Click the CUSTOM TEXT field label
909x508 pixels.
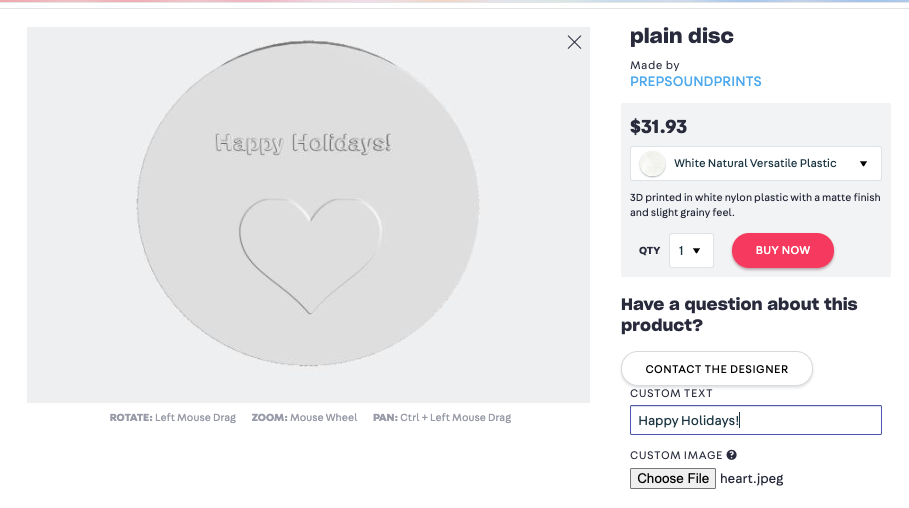[x=671, y=393]
